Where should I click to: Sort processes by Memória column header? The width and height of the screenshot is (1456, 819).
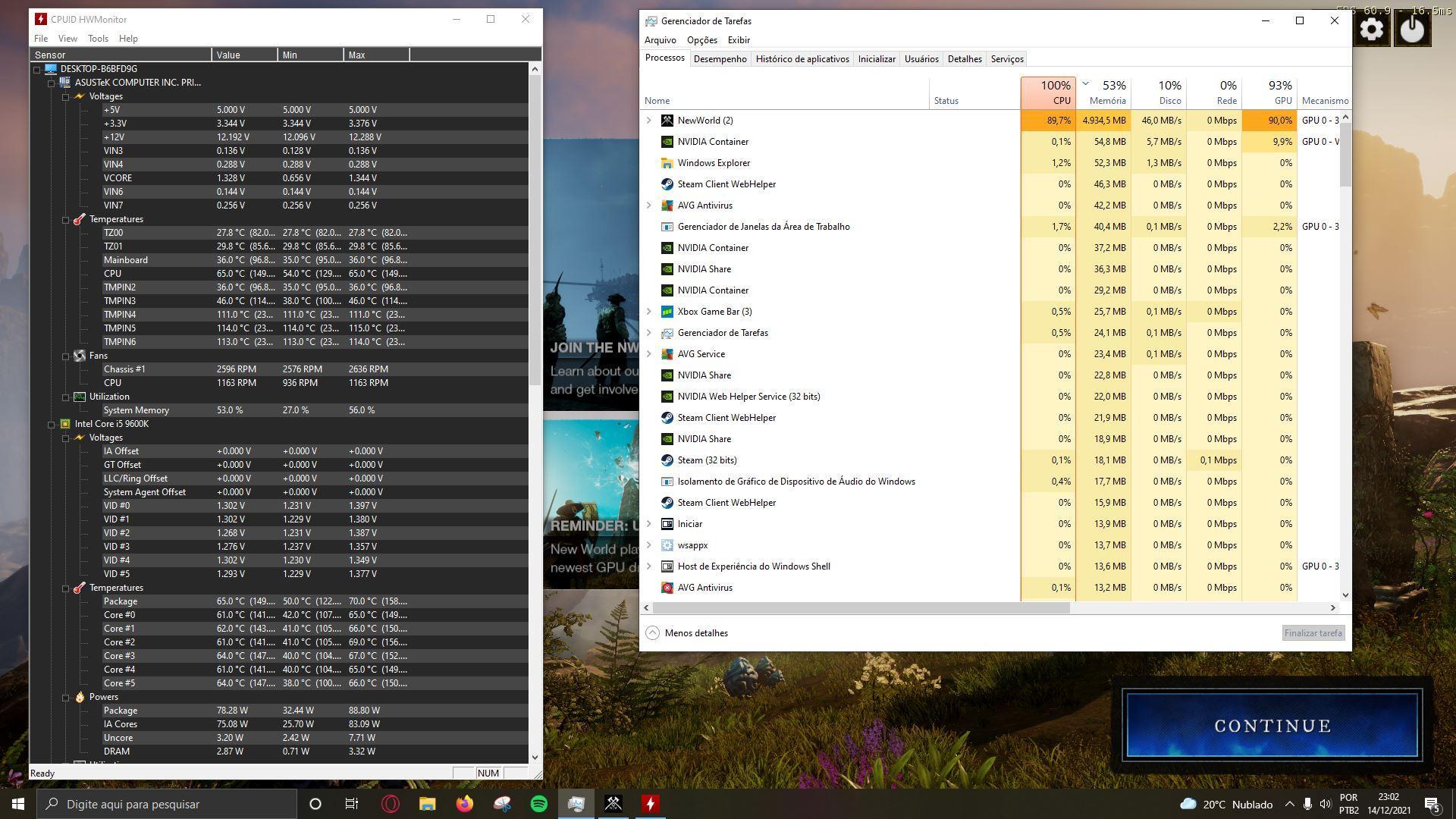(x=1103, y=93)
